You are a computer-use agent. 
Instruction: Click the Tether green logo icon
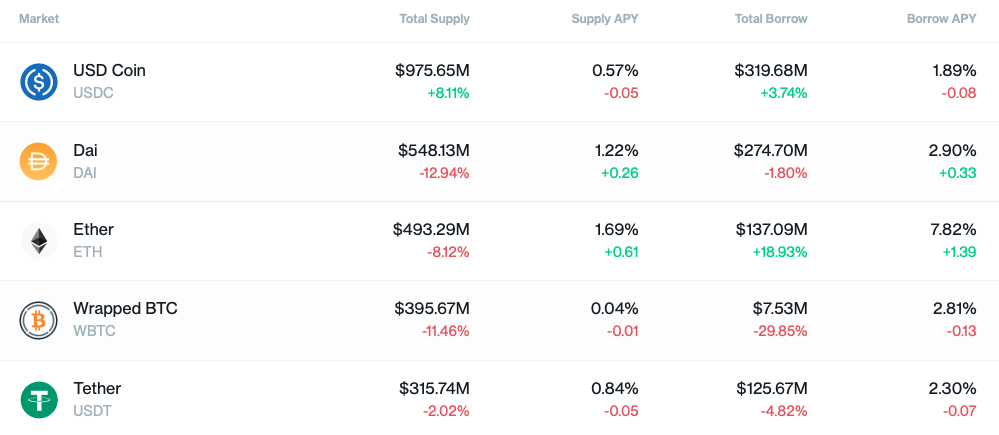(x=39, y=400)
